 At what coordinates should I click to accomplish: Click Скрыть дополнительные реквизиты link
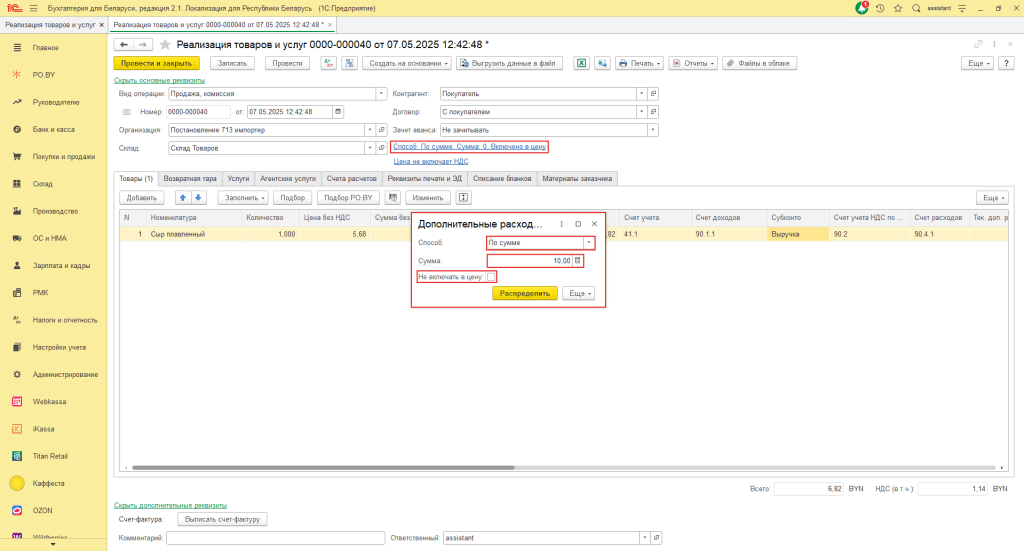(x=170, y=505)
